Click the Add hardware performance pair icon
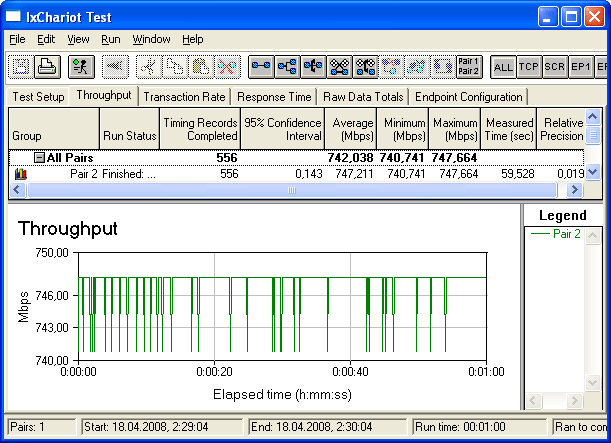This screenshot has height=443, width=611. [339, 67]
